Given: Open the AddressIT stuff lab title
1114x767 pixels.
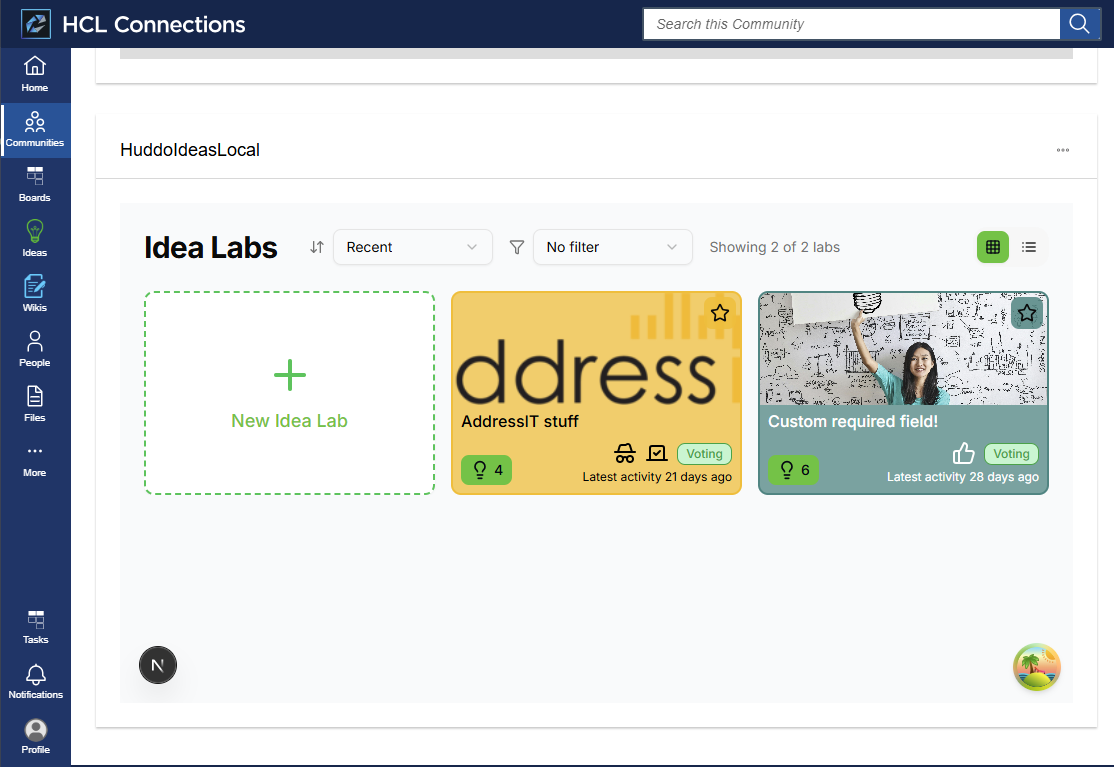Looking at the screenshot, I should pos(520,421).
